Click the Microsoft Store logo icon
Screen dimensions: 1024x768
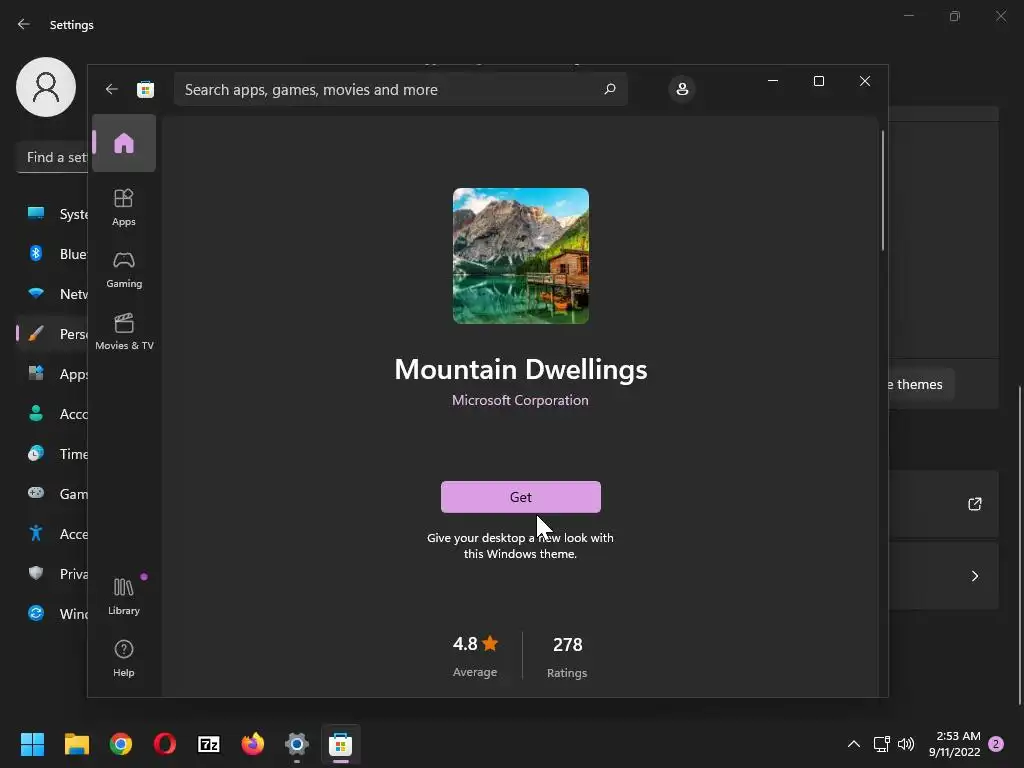145,89
